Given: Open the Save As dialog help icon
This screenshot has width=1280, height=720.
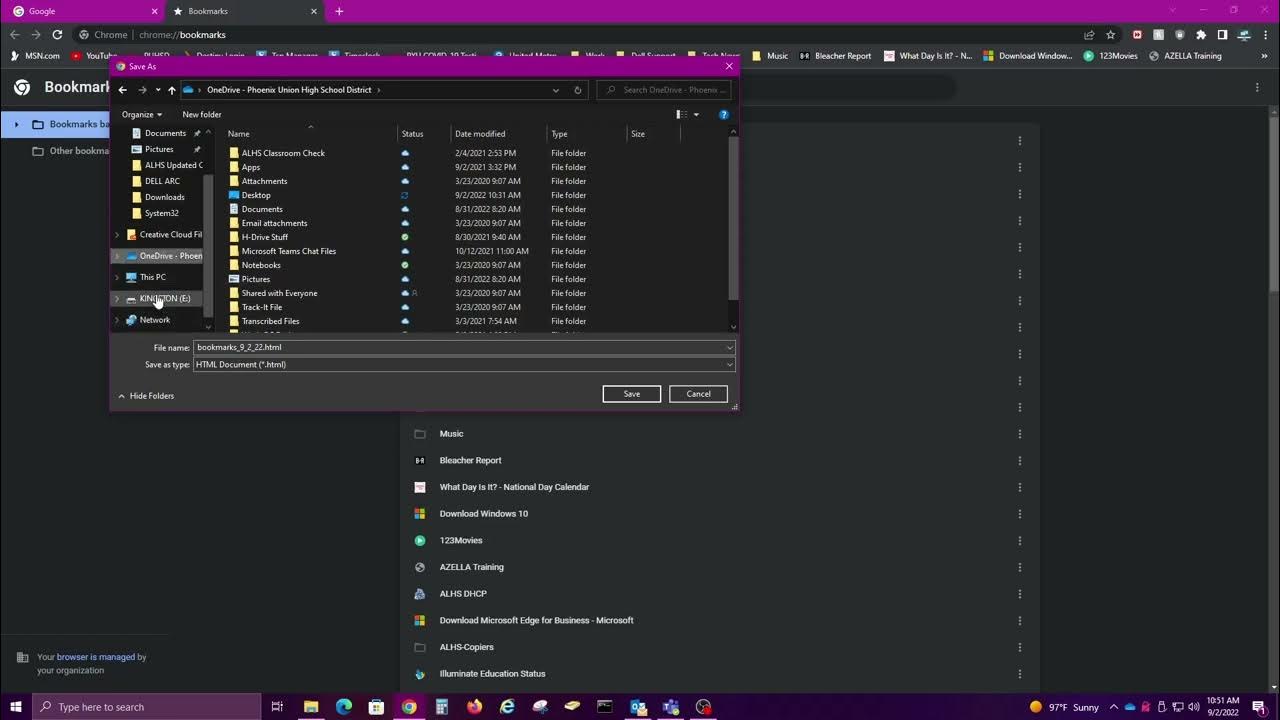Looking at the screenshot, I should coord(724,115).
